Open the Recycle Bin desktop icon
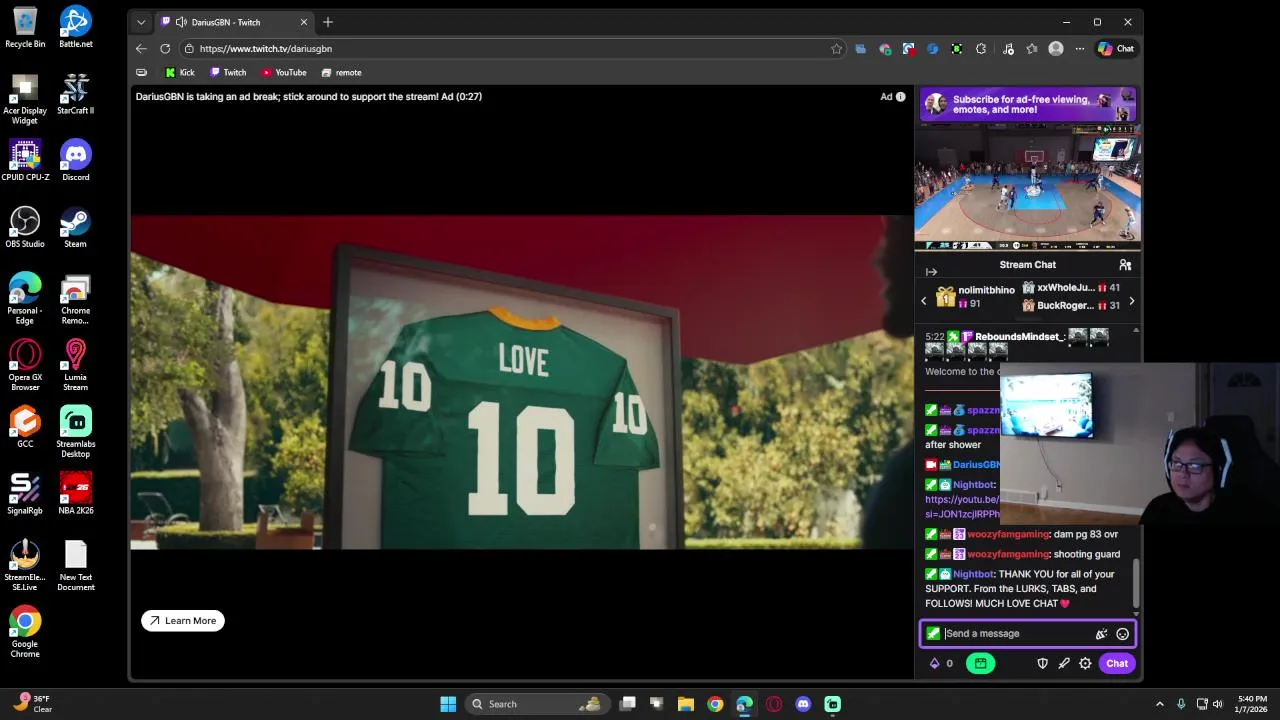This screenshot has width=1280, height=720. (x=25, y=27)
